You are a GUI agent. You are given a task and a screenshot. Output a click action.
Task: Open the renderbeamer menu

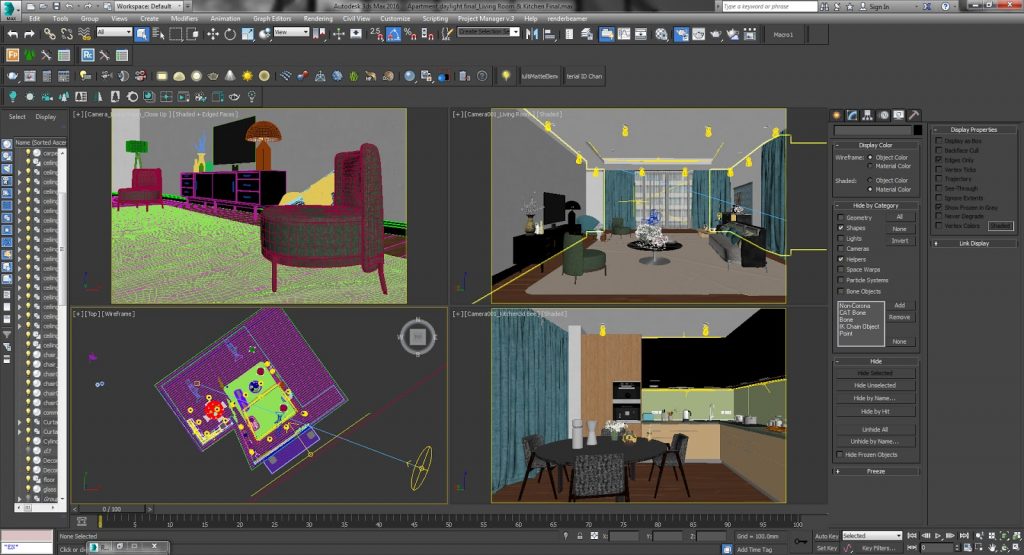click(567, 18)
